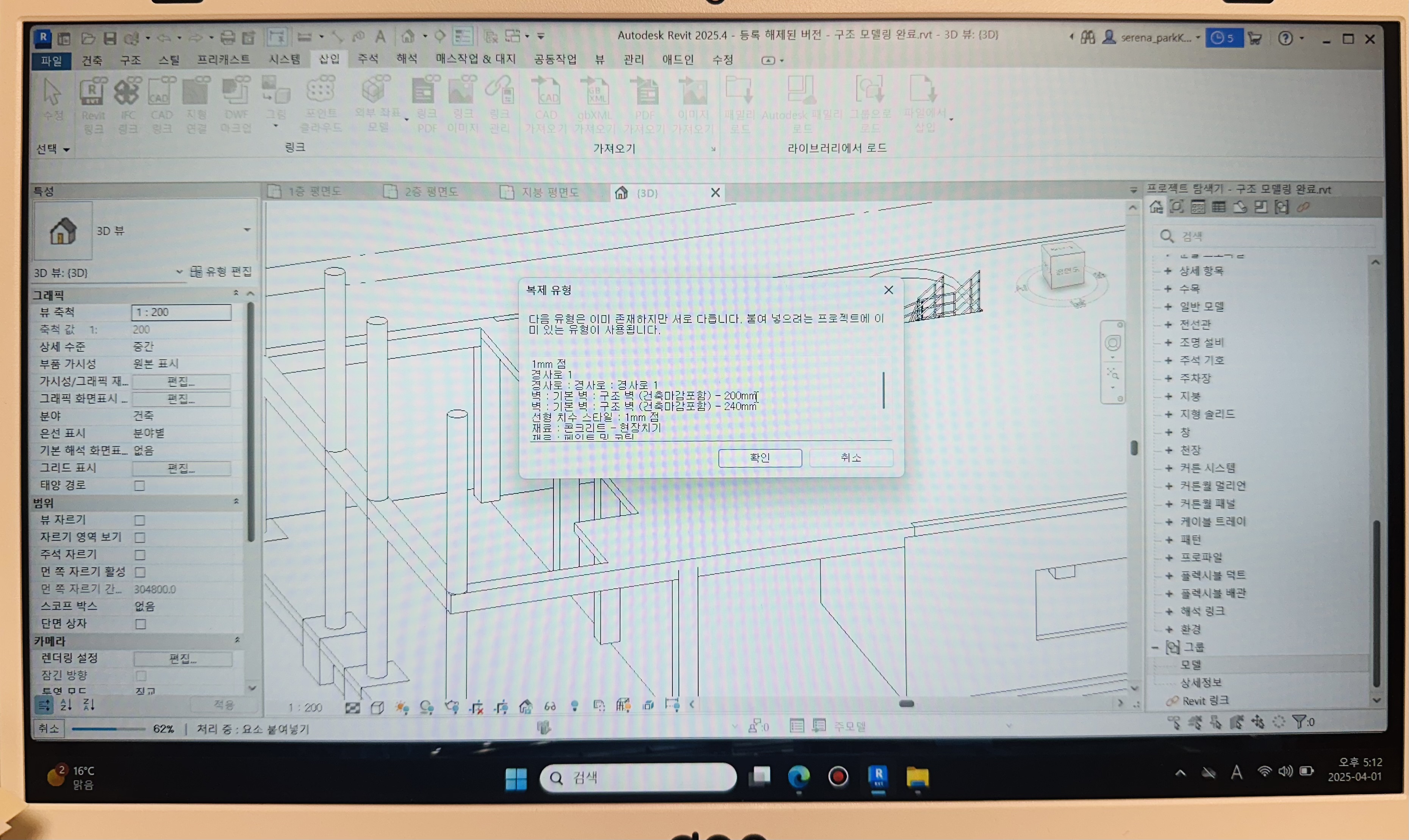Click the 유형 편집 button

click(221, 272)
